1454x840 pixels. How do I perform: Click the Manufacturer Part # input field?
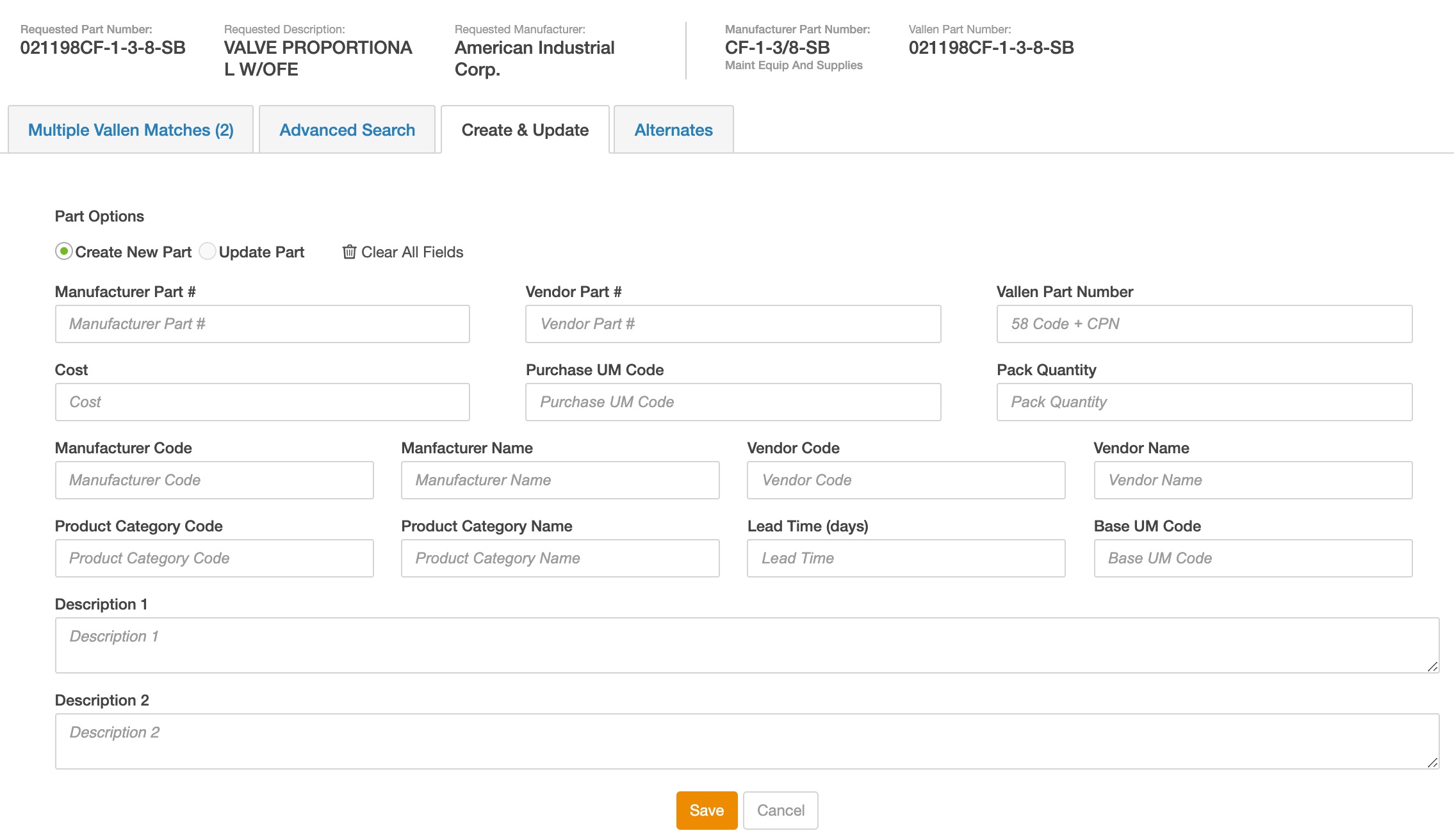(x=262, y=324)
